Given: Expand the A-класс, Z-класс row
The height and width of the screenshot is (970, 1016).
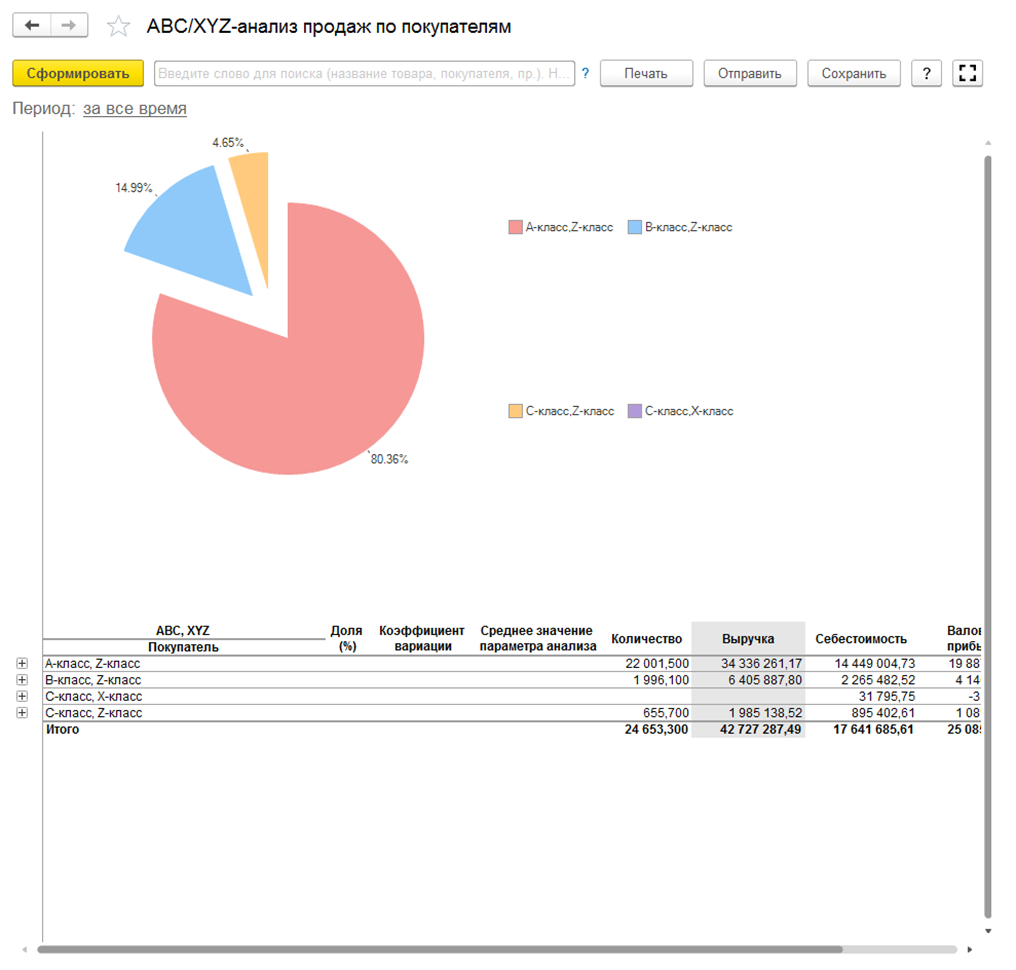Looking at the screenshot, I should [22, 663].
